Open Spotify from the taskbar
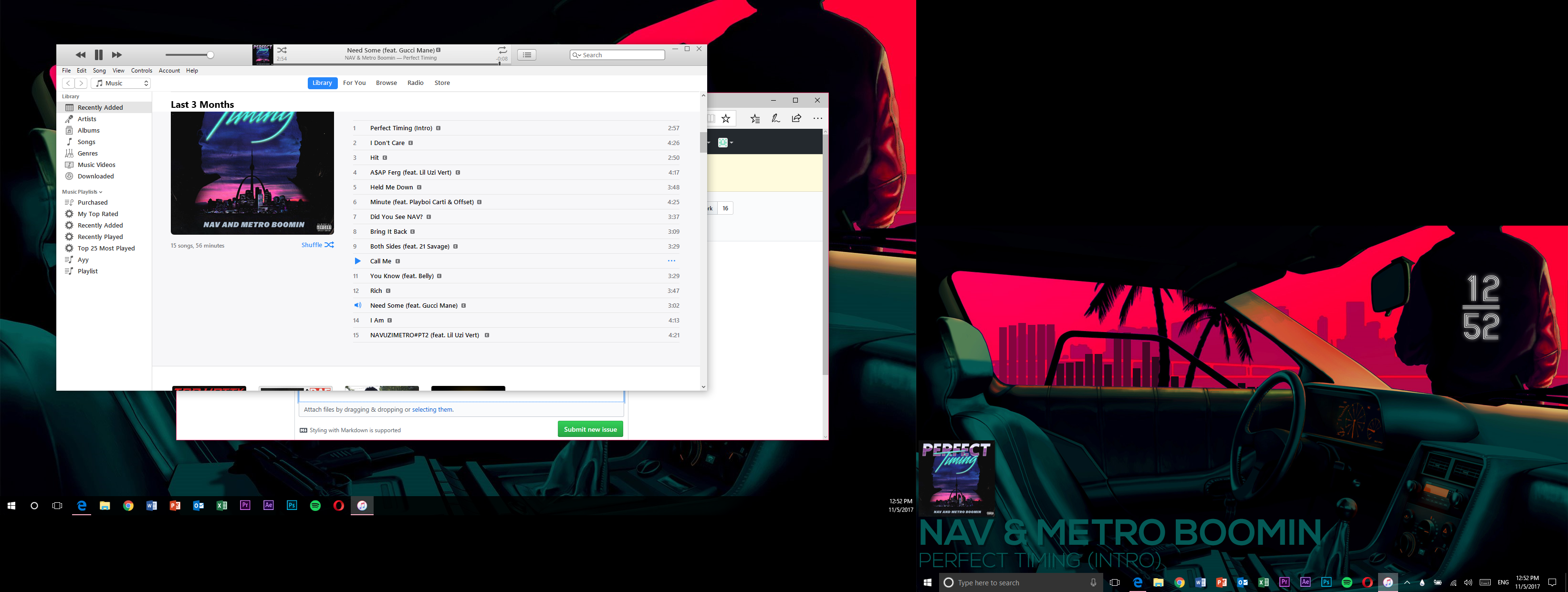Viewport: 1568px width, 592px height. tap(315, 505)
